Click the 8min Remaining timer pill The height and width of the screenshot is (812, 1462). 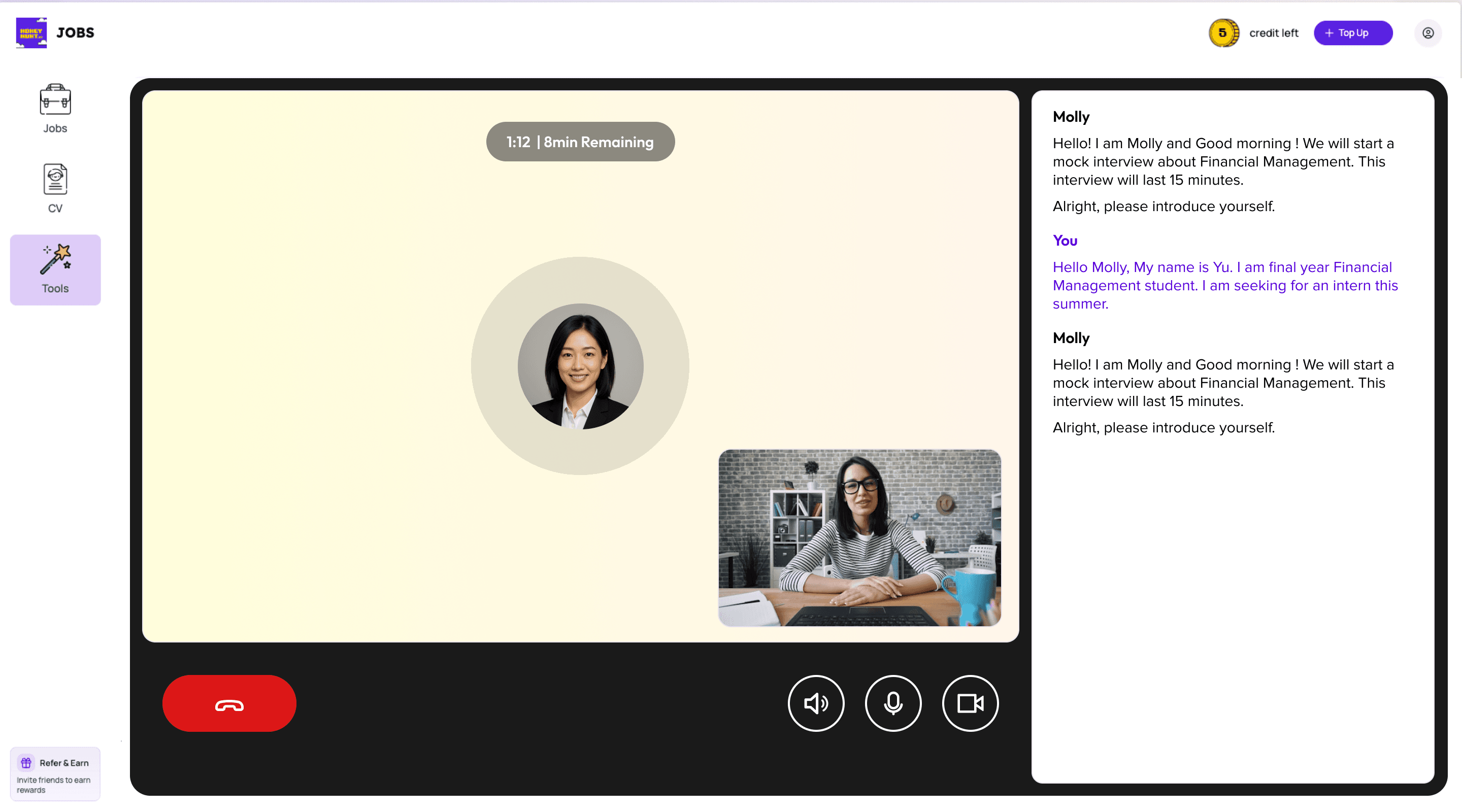[x=579, y=141]
